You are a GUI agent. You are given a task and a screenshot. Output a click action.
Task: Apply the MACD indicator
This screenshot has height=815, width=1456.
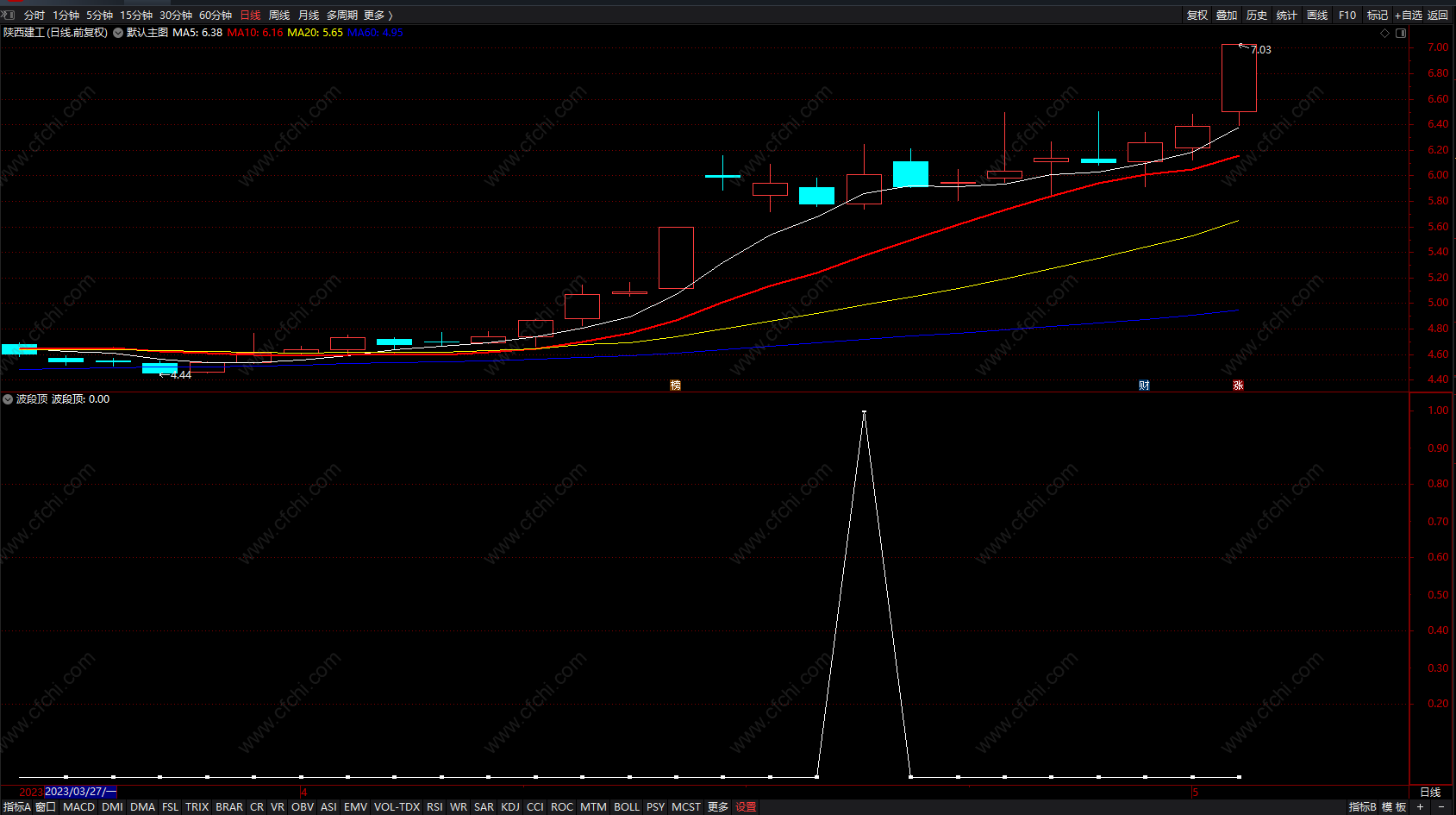78,807
